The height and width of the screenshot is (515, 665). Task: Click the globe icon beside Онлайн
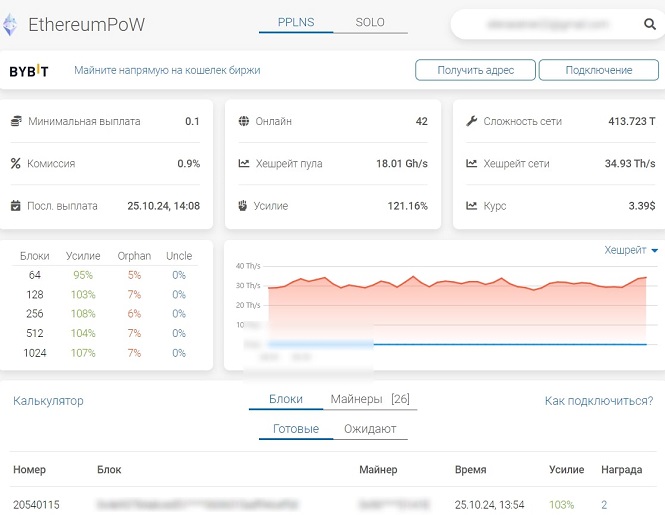point(244,121)
